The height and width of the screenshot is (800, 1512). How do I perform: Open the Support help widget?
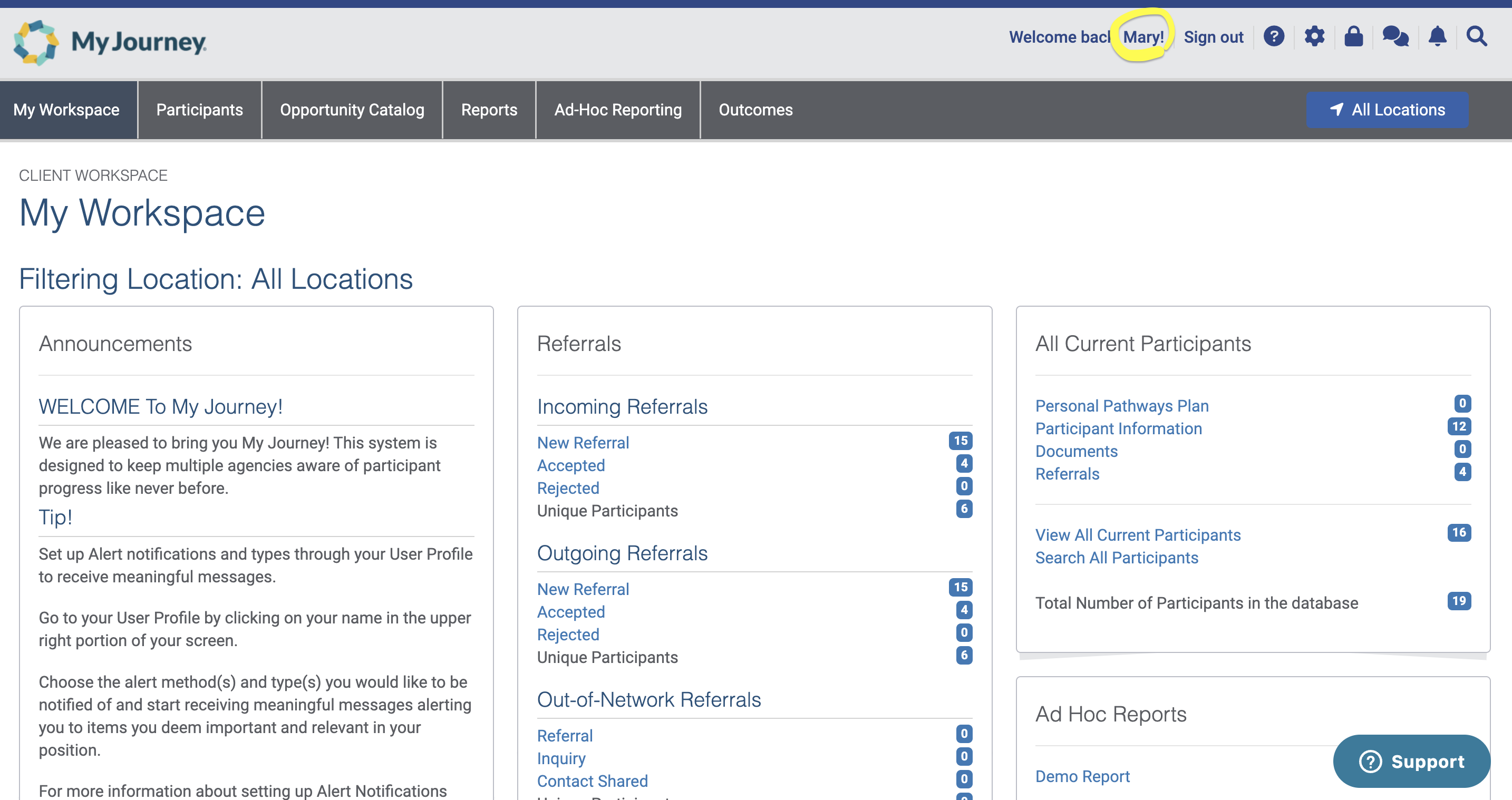[x=1411, y=761]
